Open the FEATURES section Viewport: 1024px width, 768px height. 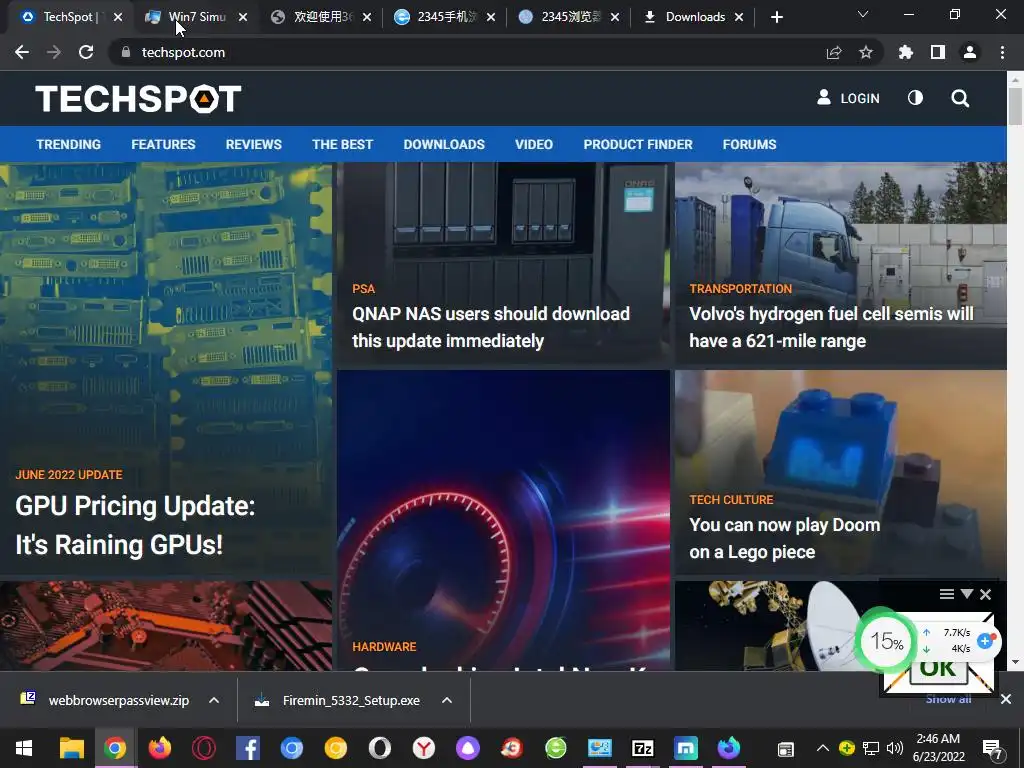(163, 144)
